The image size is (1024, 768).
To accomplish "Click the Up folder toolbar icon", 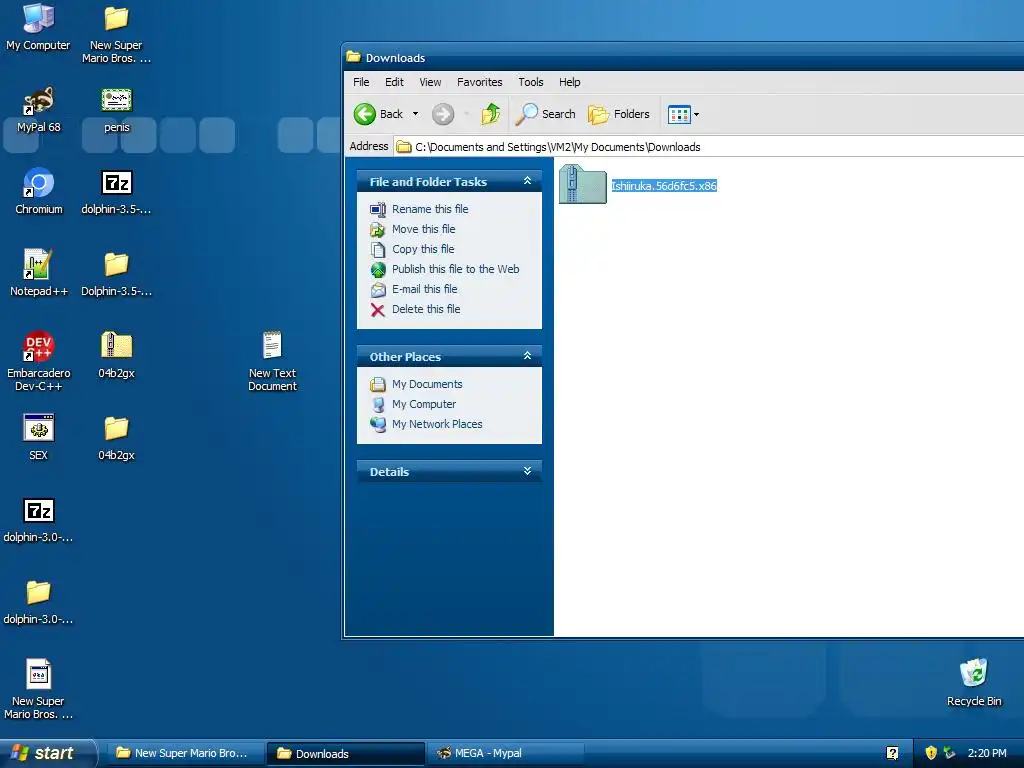I will click(x=490, y=114).
